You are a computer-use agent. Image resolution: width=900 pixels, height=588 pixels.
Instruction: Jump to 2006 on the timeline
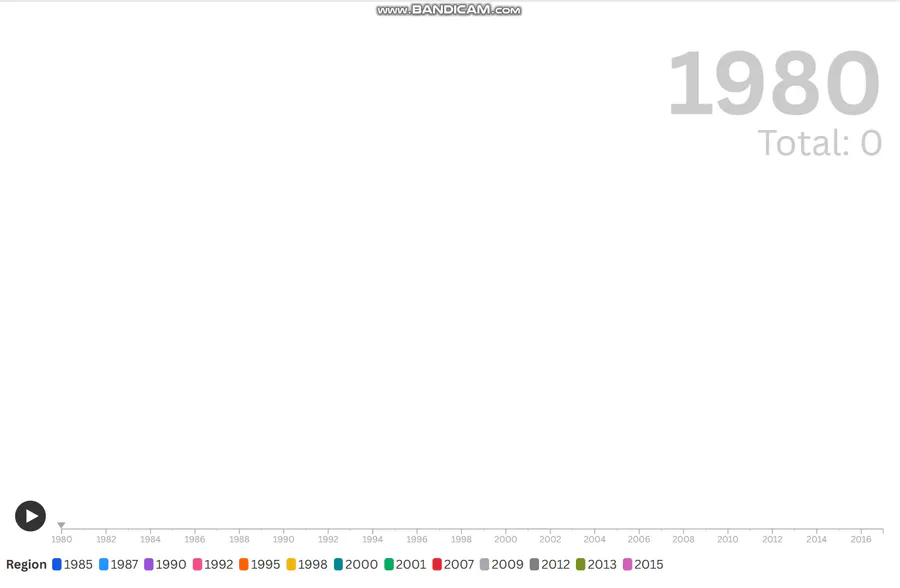tap(639, 539)
